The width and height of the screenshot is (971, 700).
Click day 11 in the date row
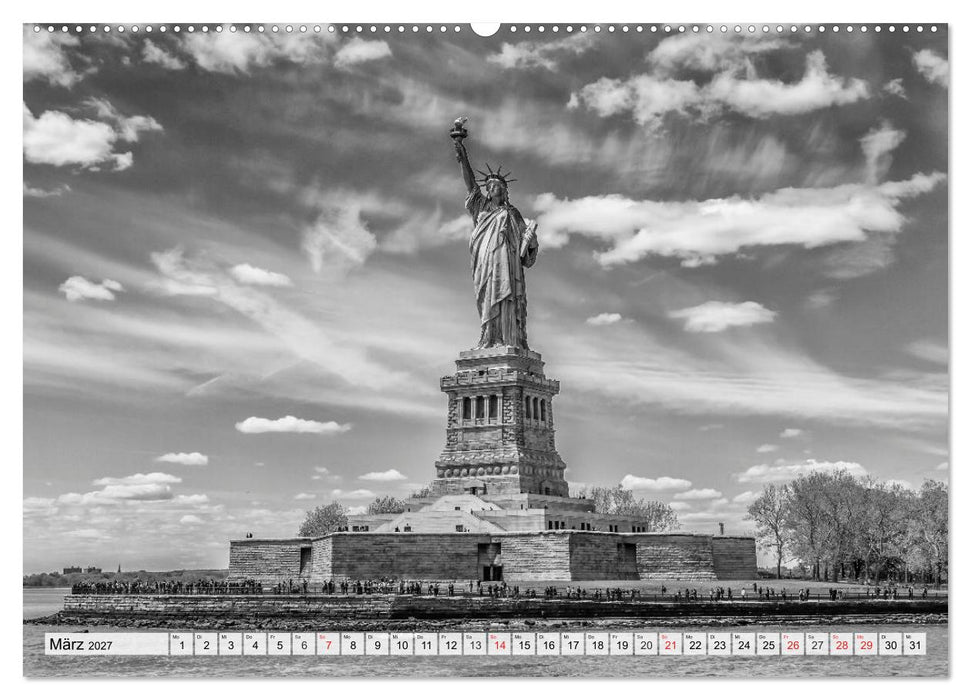coord(426,644)
